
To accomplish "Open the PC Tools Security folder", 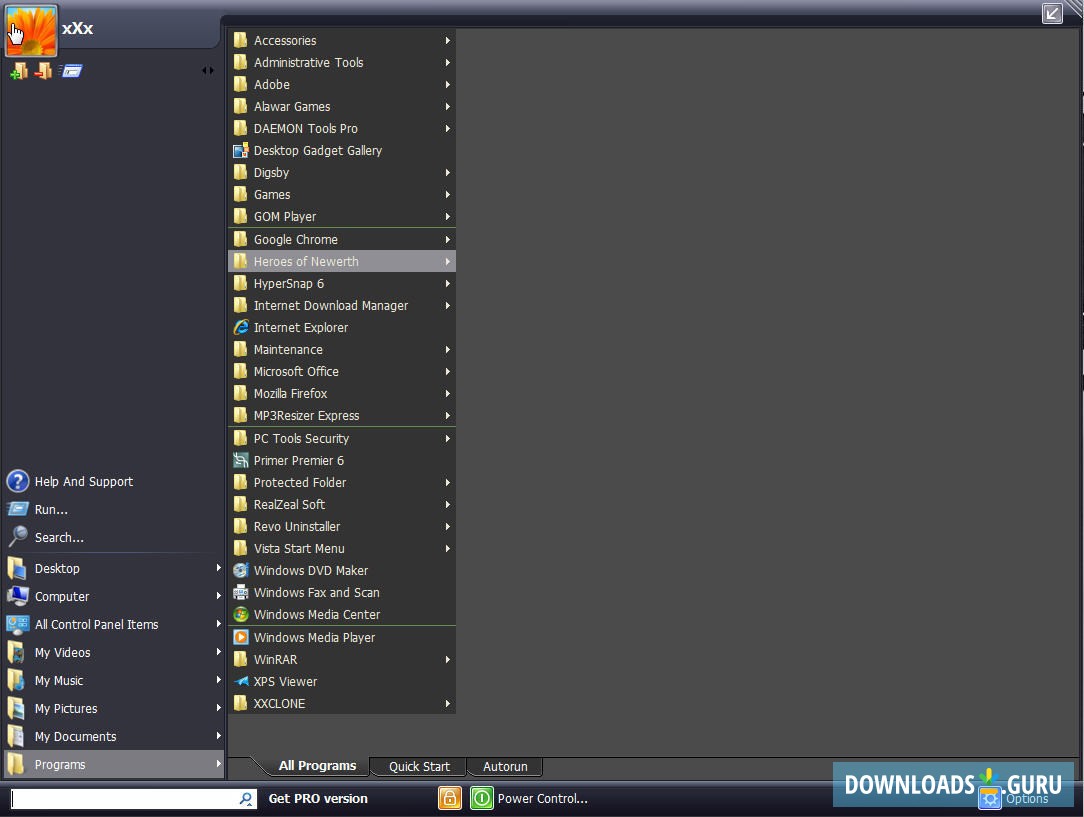I will pos(342,438).
